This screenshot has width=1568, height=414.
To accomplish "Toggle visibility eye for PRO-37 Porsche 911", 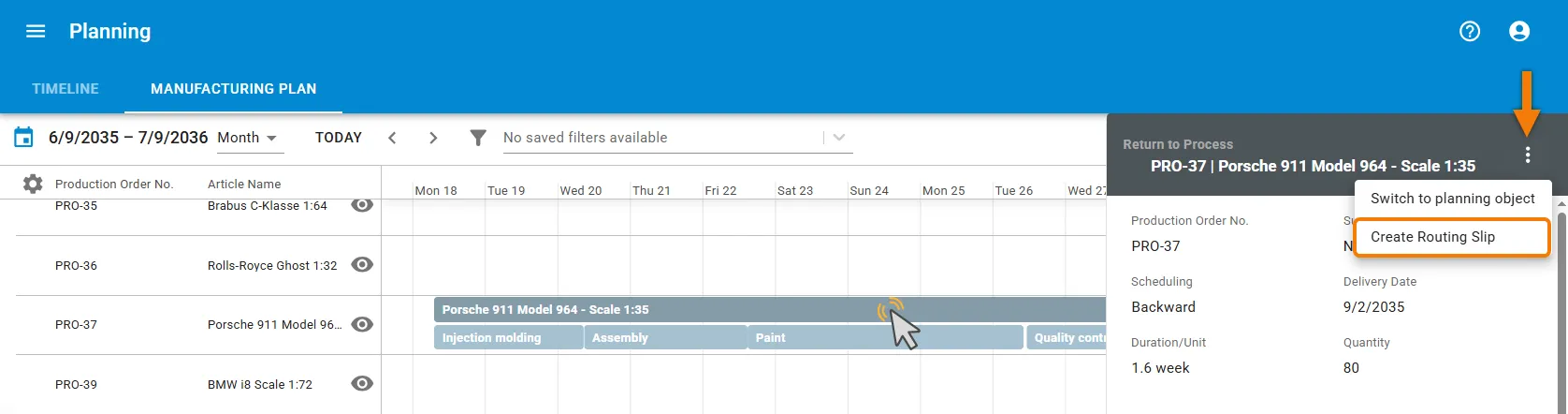I will click(362, 324).
